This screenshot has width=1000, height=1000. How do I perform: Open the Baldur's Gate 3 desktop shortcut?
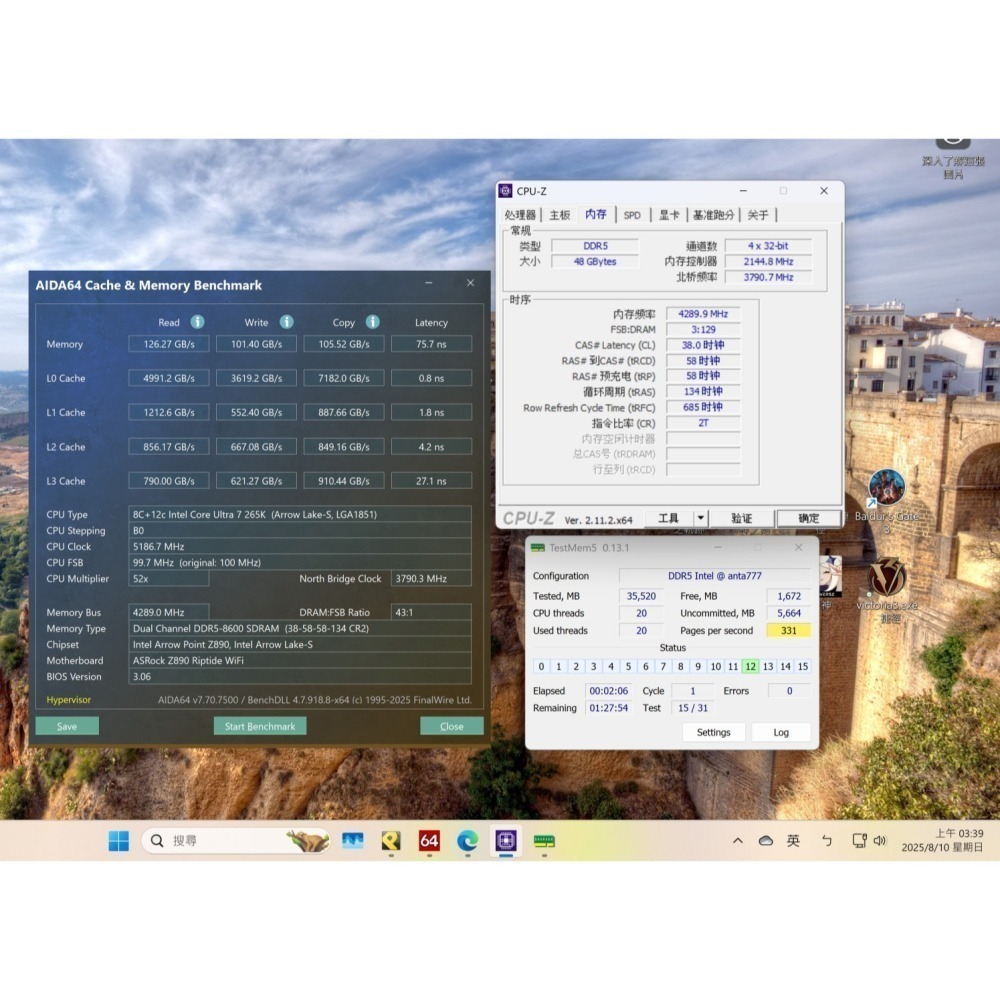coord(886,489)
